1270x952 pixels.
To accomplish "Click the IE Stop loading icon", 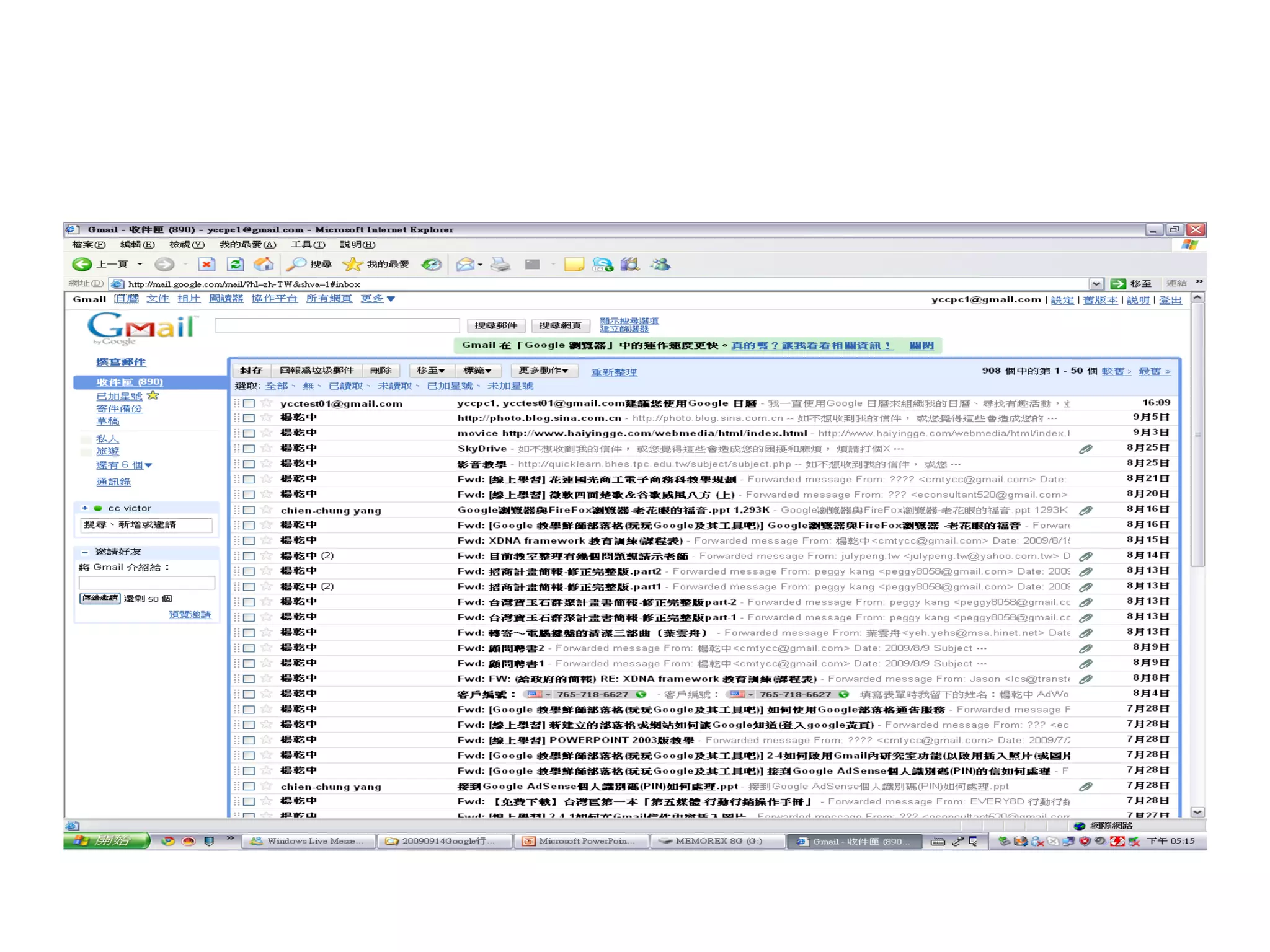I will click(206, 265).
